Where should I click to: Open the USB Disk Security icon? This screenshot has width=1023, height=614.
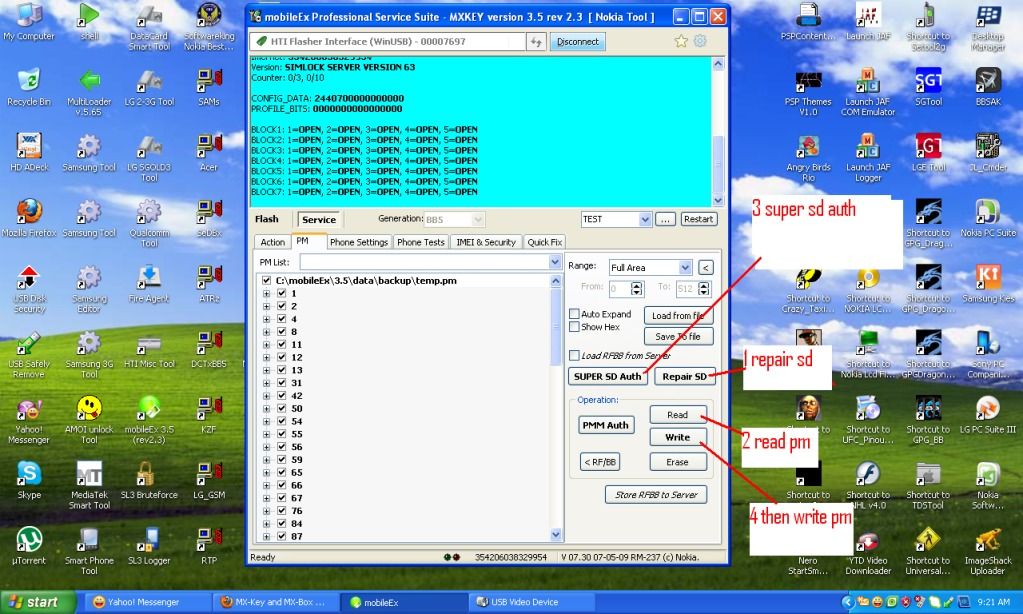click(x=29, y=288)
